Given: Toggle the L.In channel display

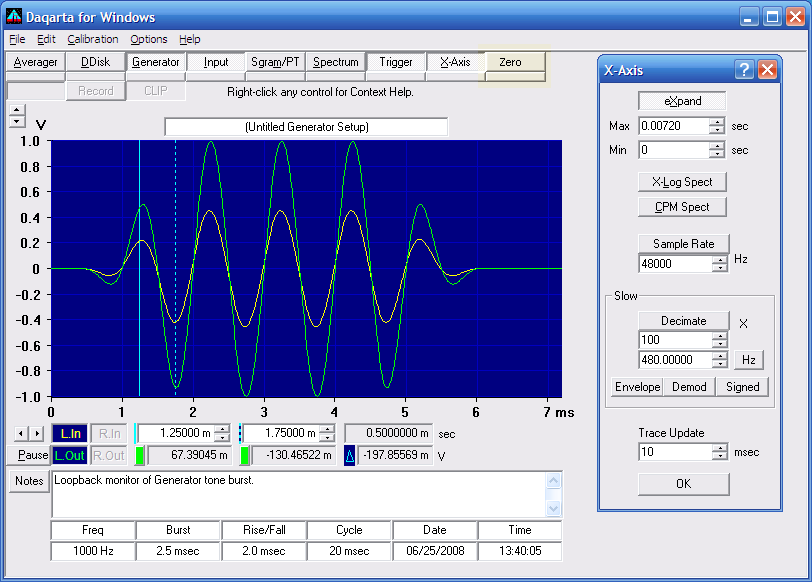Looking at the screenshot, I should click(x=70, y=434).
